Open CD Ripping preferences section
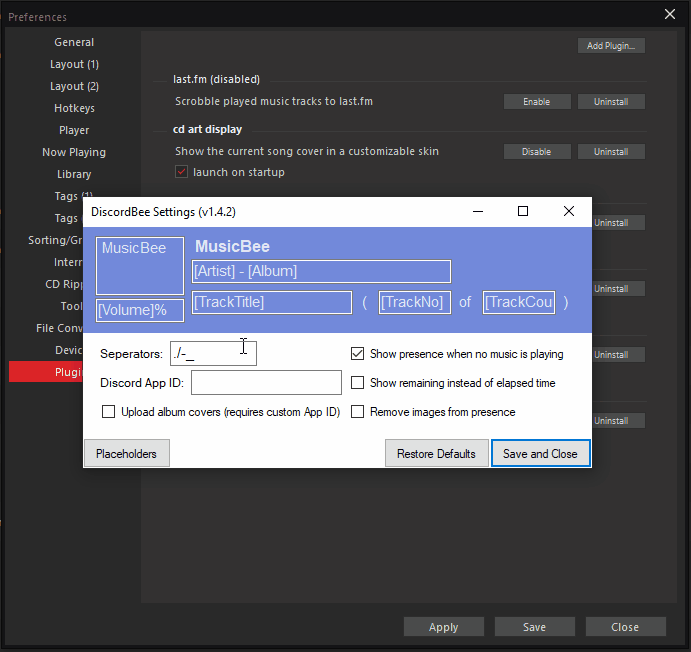The height and width of the screenshot is (652, 691). pyautogui.click(x=64, y=284)
